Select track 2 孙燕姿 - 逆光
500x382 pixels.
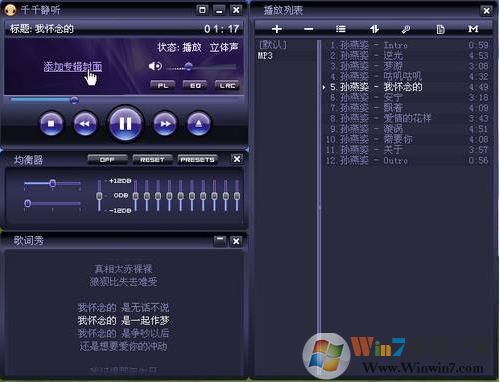click(408, 55)
